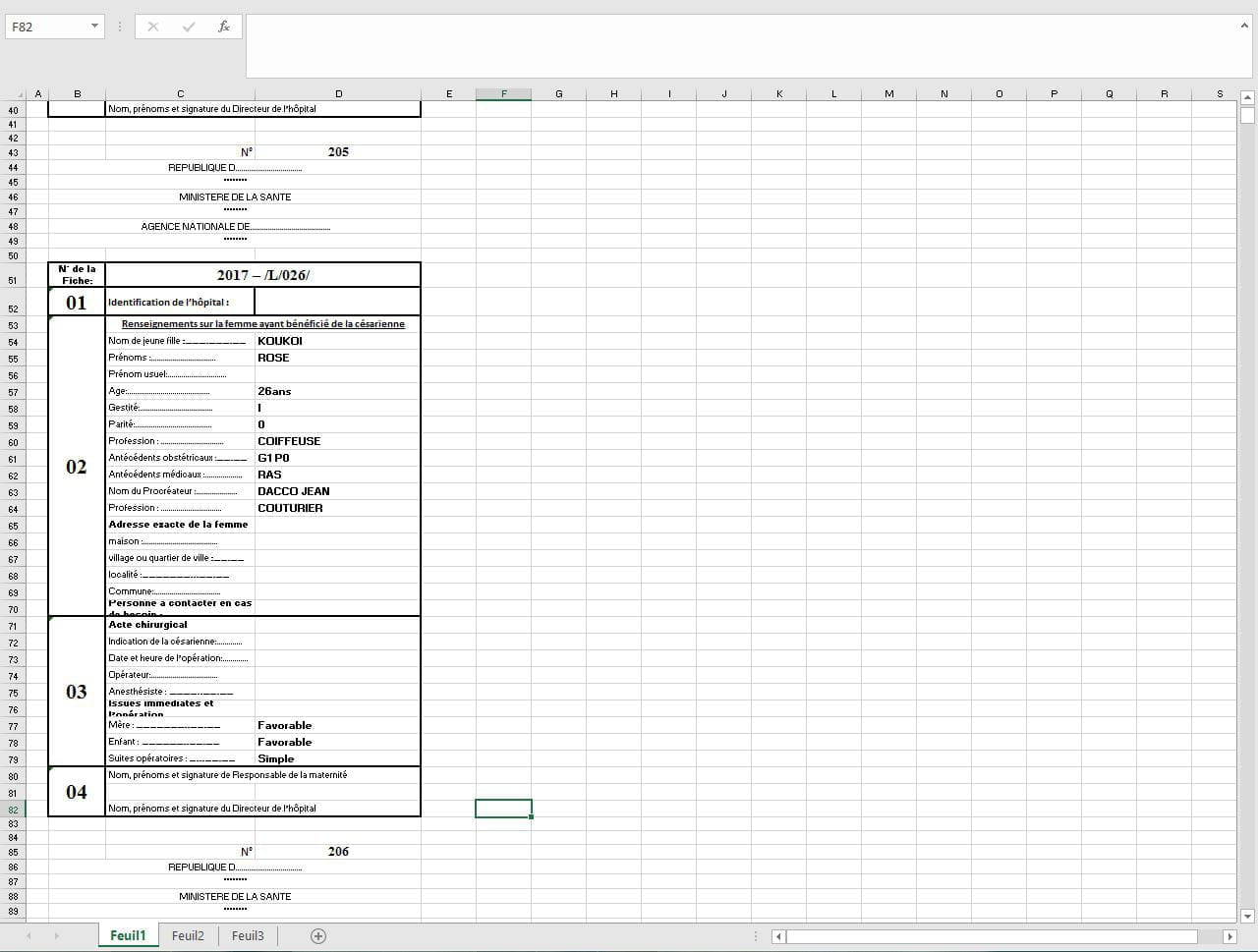
Task: Switch to the Feuil3 sheet tab
Action: (x=248, y=936)
